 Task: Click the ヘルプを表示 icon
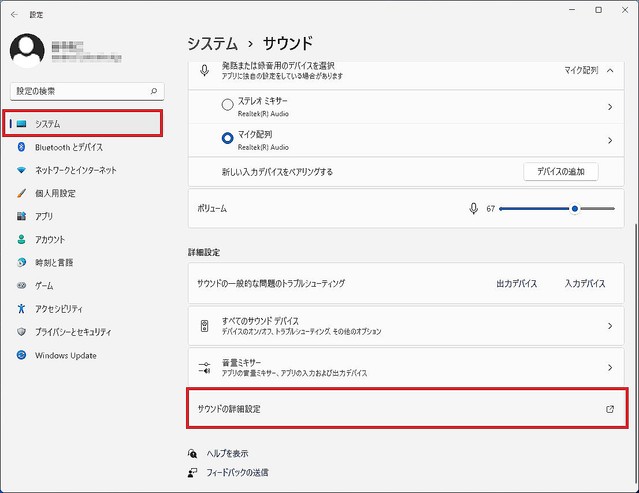(x=193, y=453)
